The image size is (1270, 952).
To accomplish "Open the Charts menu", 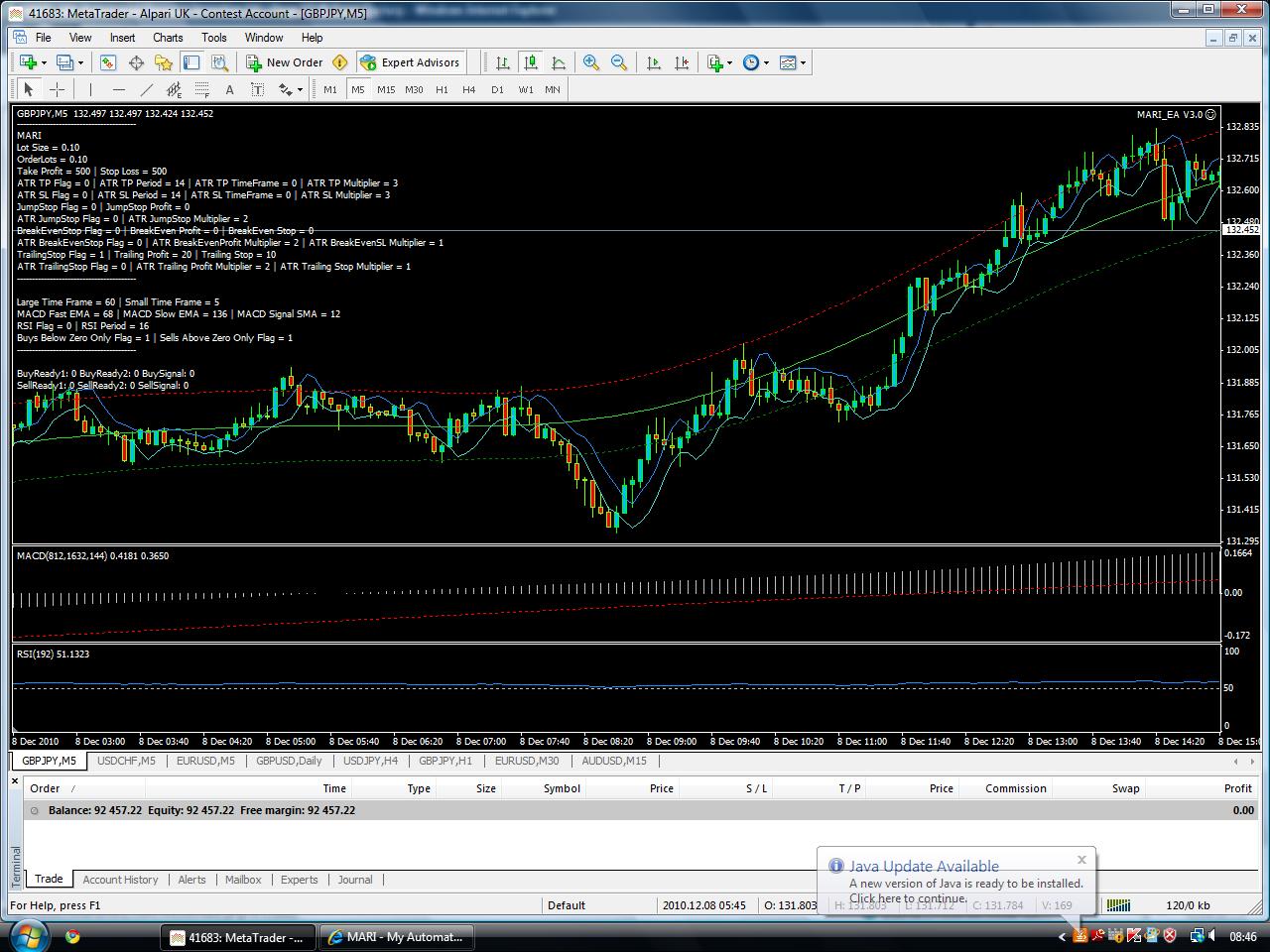I will click(x=168, y=38).
